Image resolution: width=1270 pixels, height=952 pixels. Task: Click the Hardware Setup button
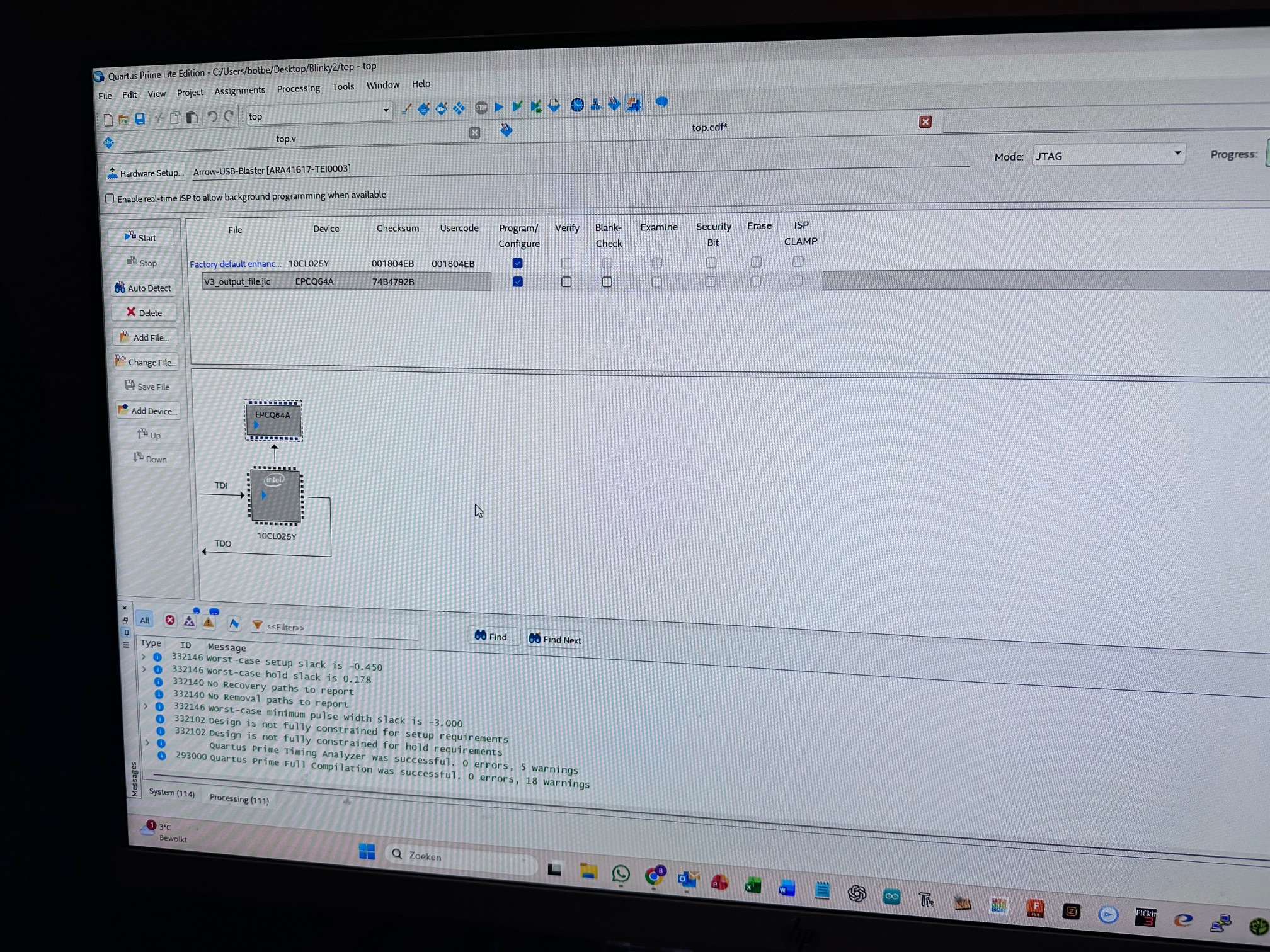coord(146,173)
